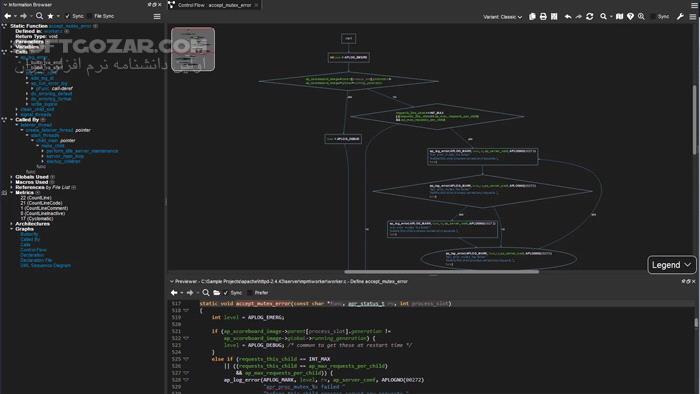The image size is (700, 394).
Task: Enable the File Sync checkbox
Action: pyautogui.click(x=89, y=16)
